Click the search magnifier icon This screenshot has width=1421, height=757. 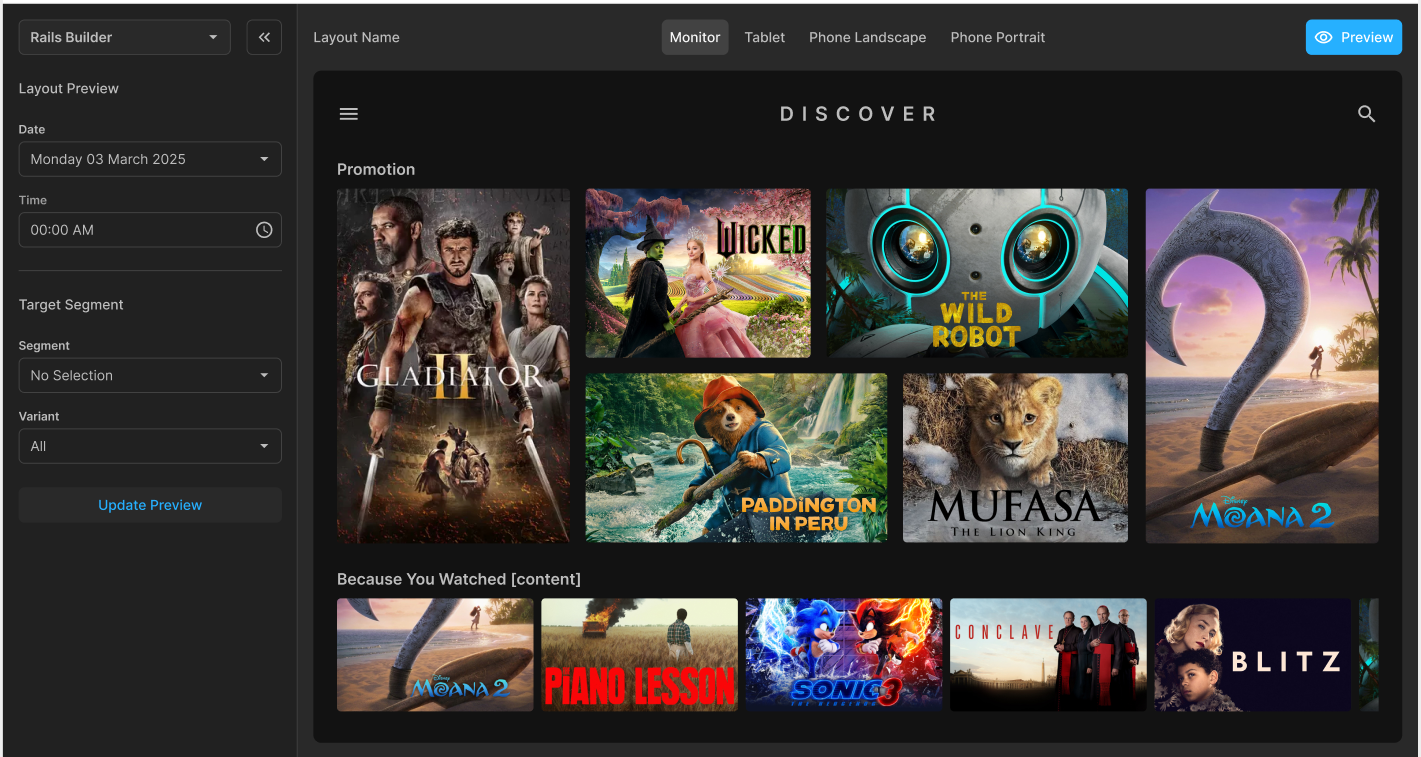tap(1367, 114)
